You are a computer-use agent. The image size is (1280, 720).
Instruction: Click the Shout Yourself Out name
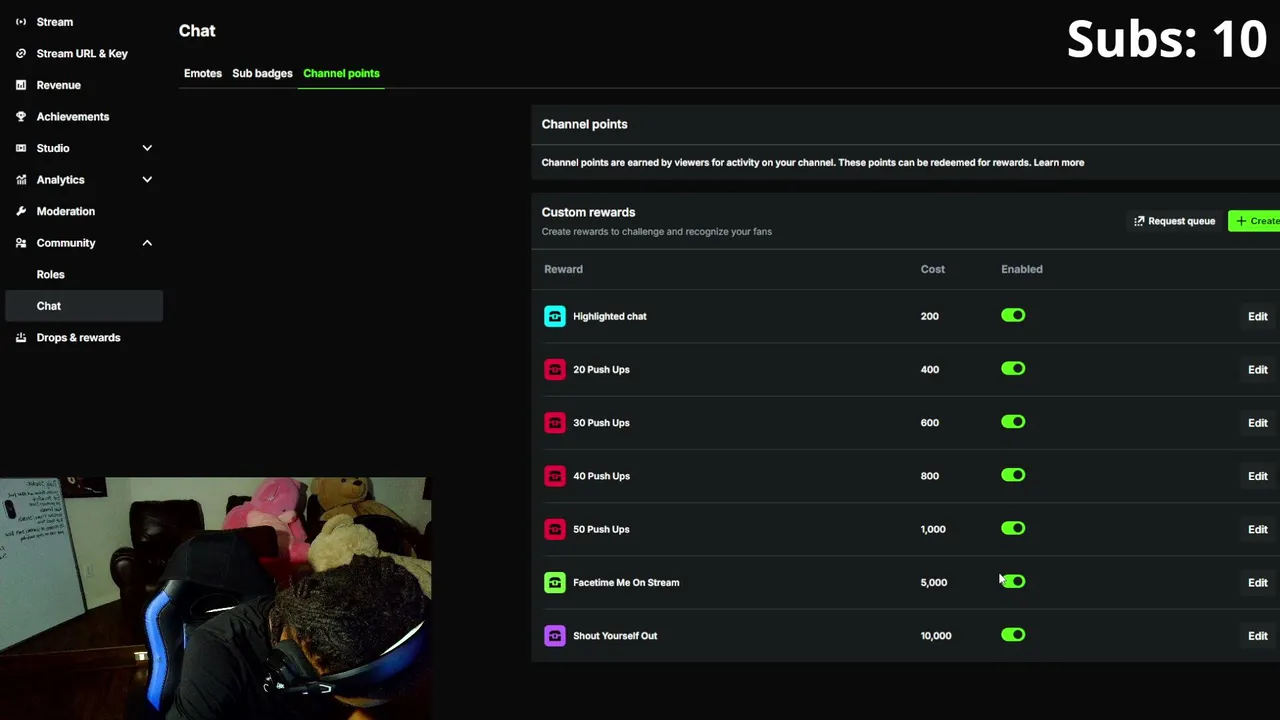[615, 636]
